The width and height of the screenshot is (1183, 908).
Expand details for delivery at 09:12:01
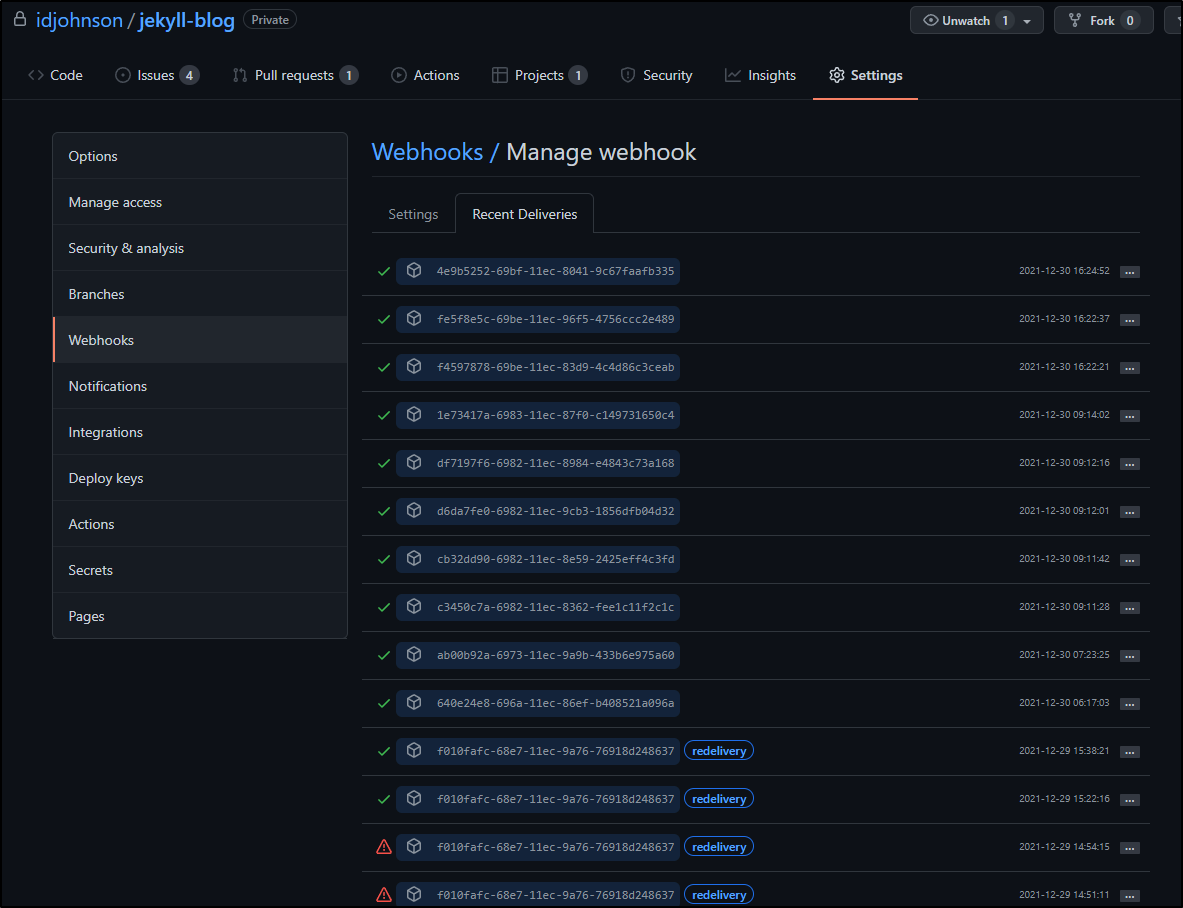click(1129, 512)
